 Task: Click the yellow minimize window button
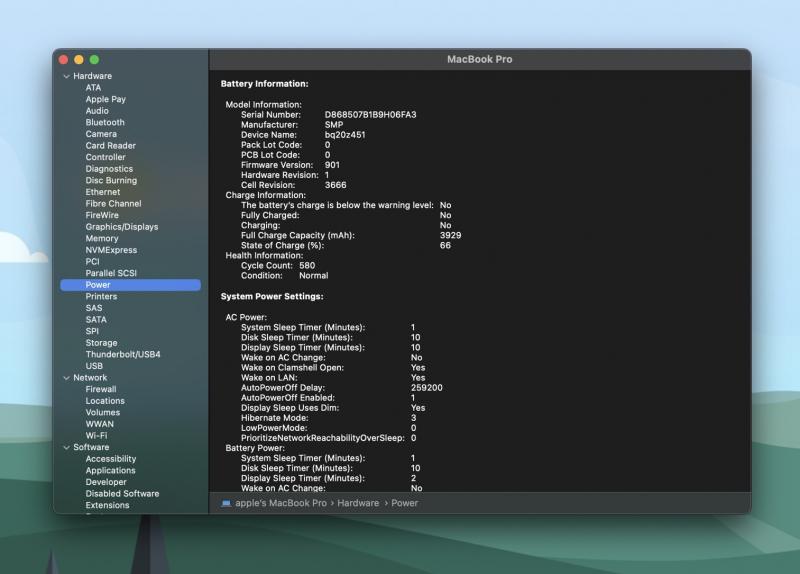(x=79, y=60)
